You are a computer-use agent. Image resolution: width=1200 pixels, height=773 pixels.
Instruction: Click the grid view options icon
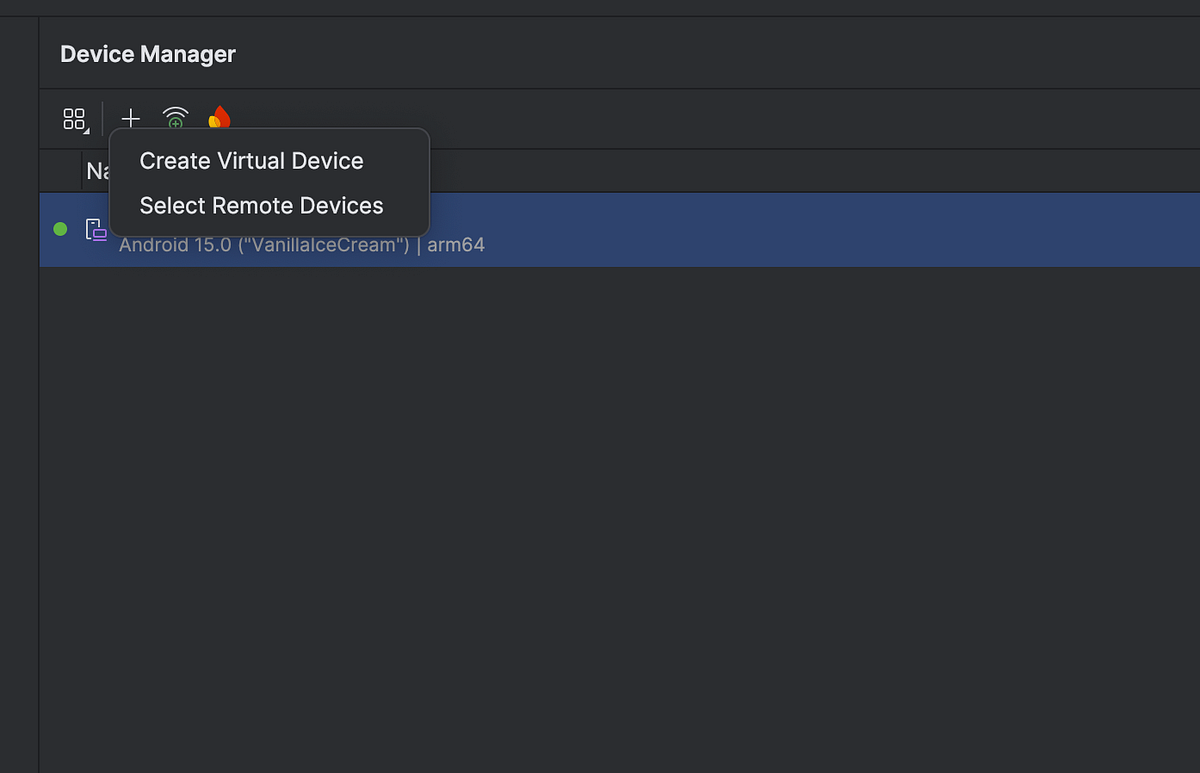click(74, 120)
